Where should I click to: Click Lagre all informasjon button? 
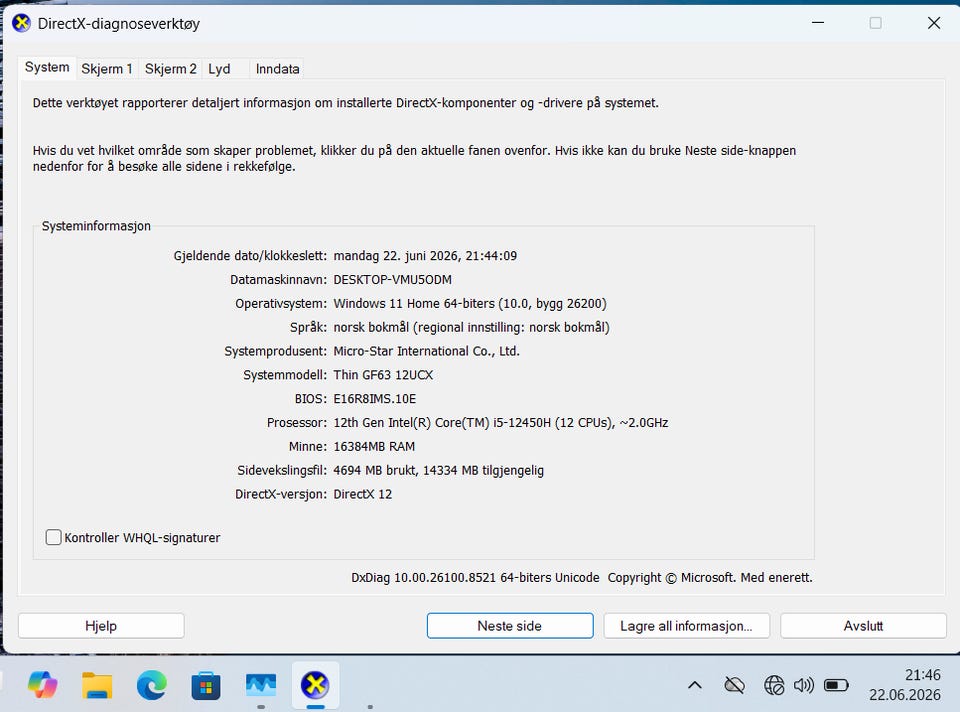click(x=686, y=626)
